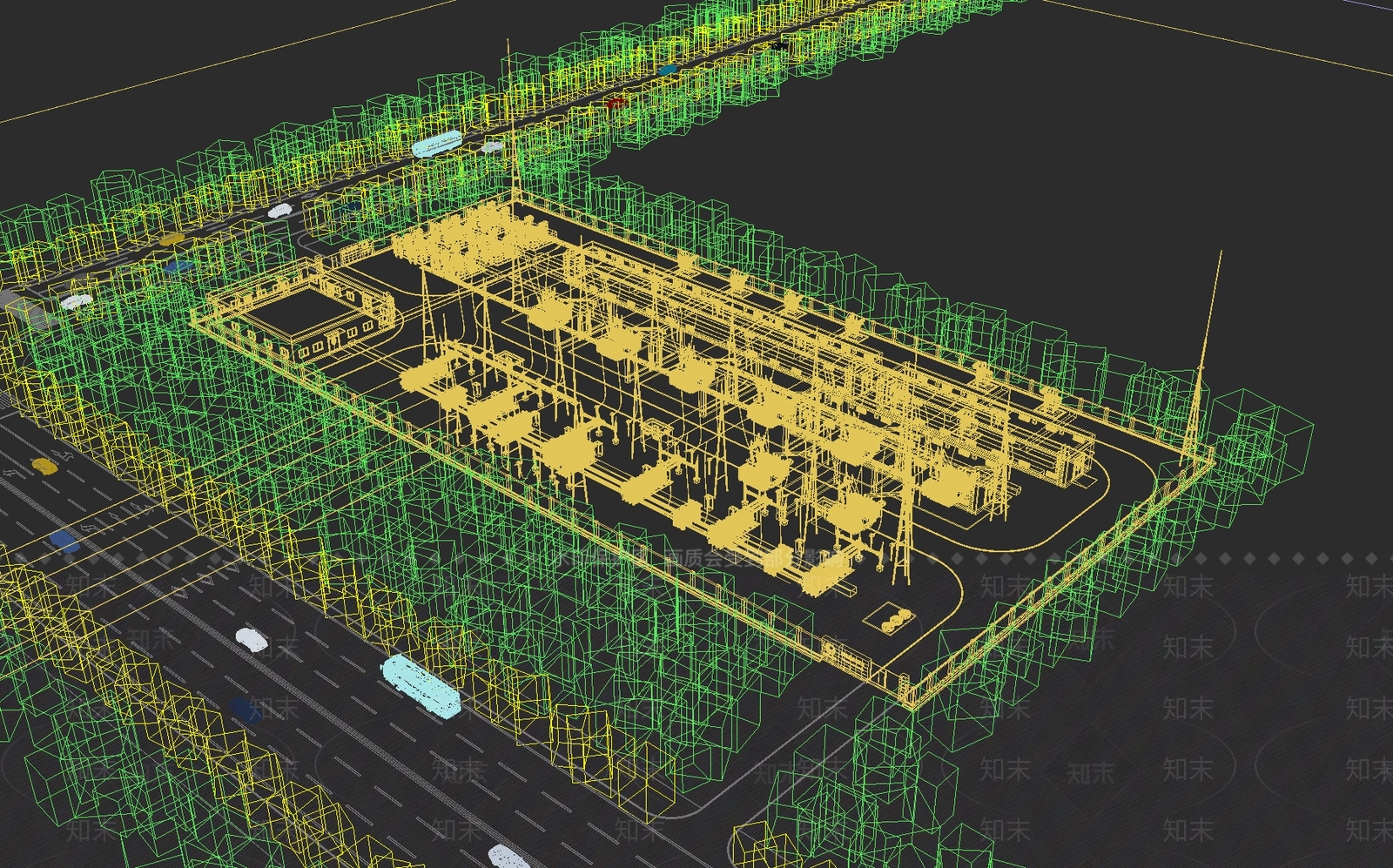Select the yellow car on the lower-left road
This screenshot has width=1393, height=868.
[44, 467]
